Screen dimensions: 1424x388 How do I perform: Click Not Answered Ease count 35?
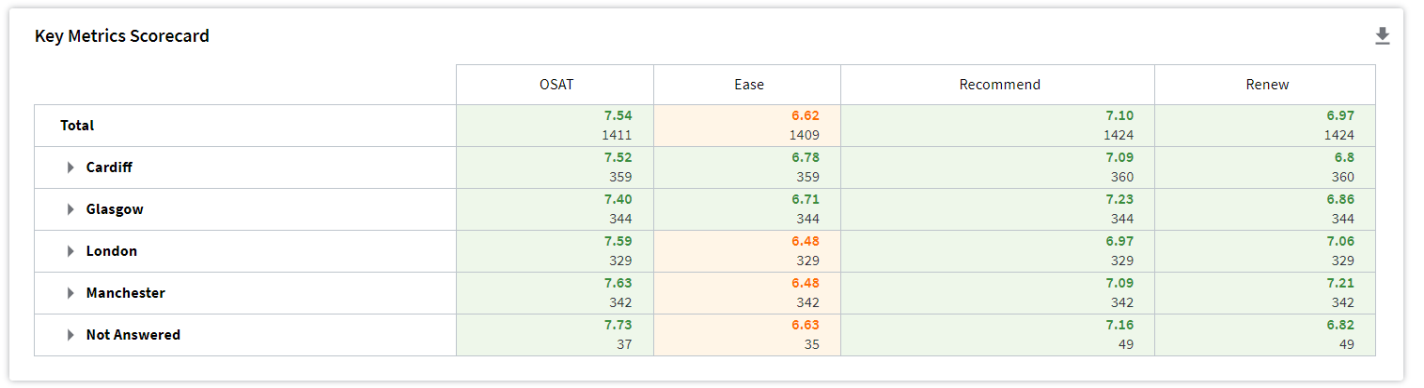812,345
